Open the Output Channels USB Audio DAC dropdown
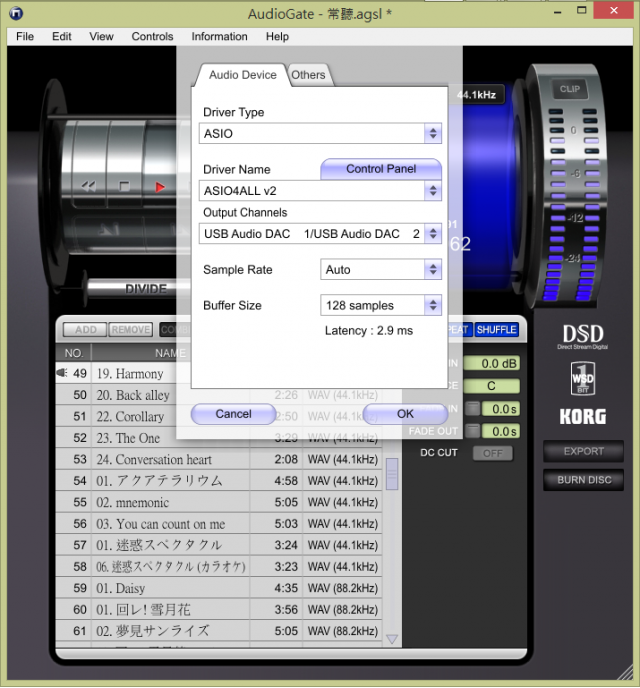 320,234
